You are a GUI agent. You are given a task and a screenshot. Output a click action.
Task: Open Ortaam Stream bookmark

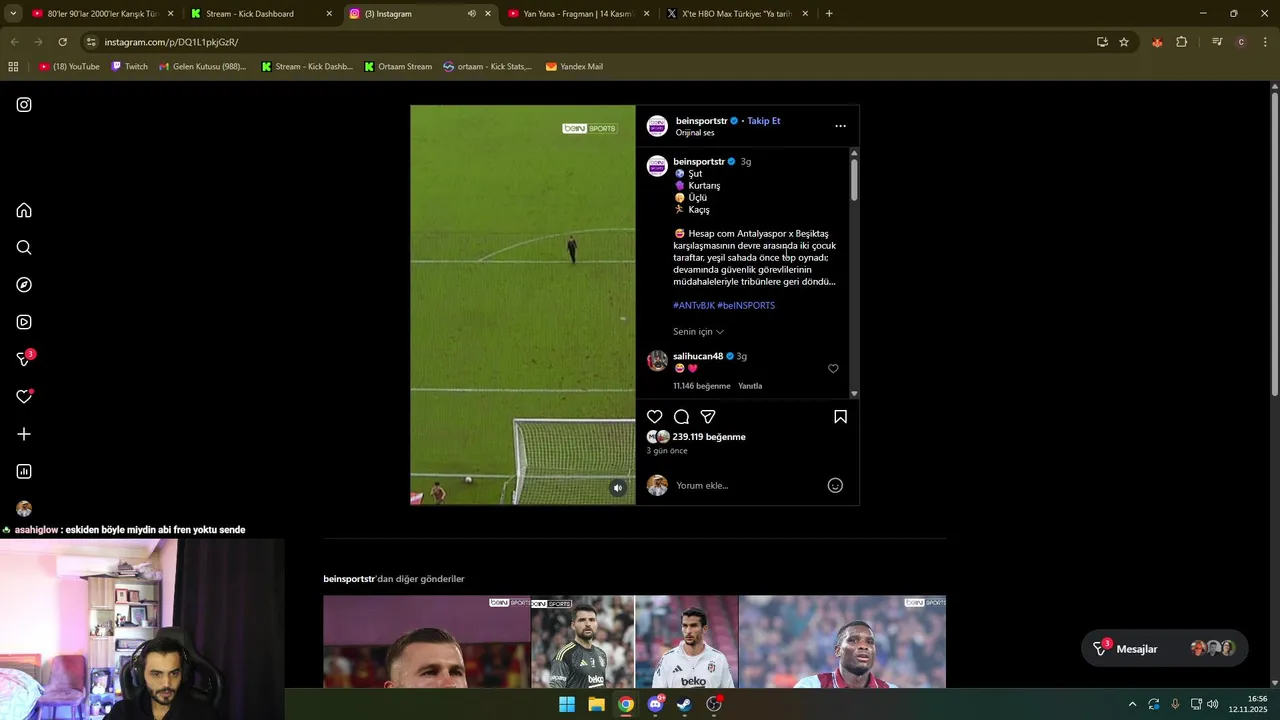point(398,67)
